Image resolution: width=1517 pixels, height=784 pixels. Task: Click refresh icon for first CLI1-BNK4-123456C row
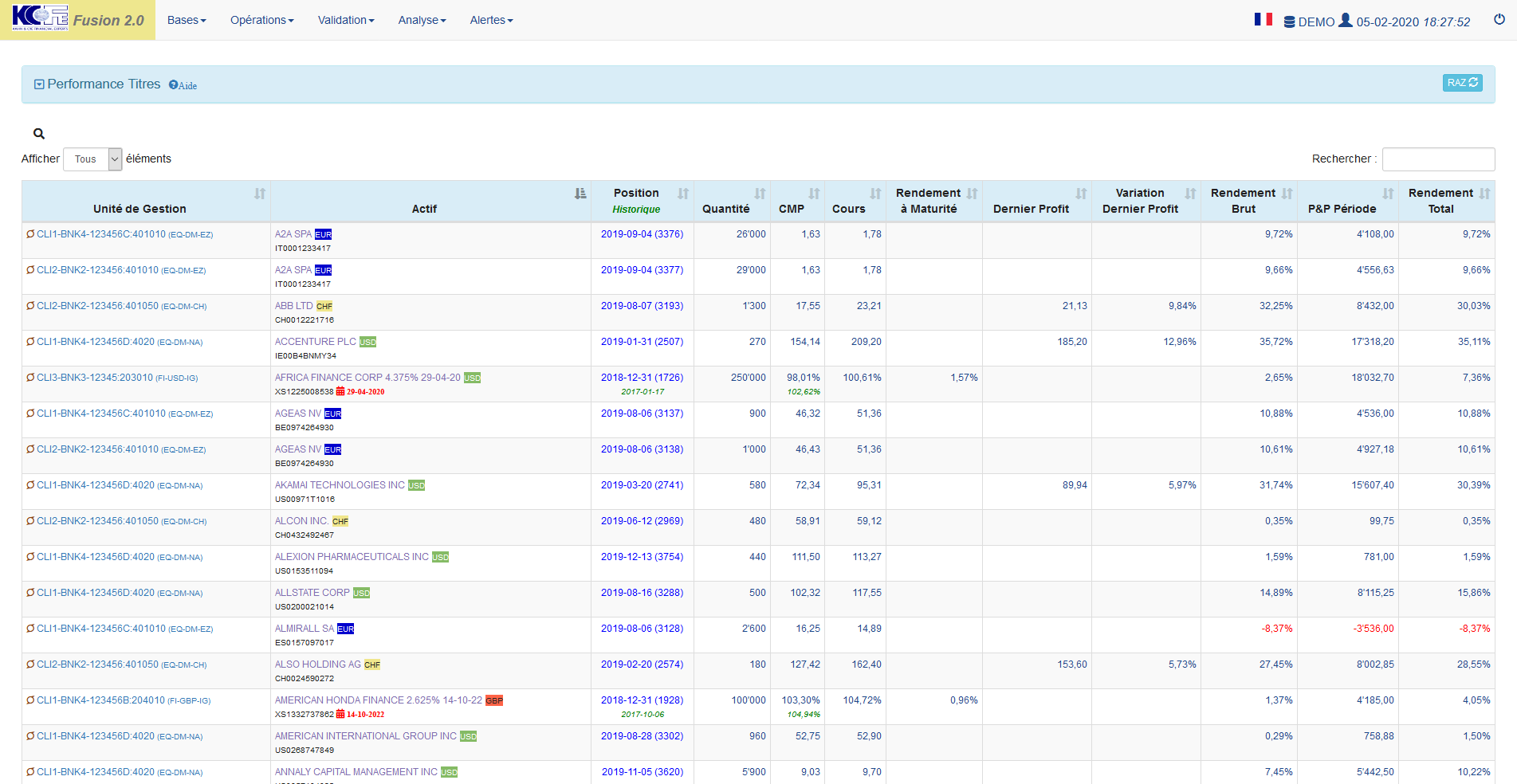pos(30,234)
